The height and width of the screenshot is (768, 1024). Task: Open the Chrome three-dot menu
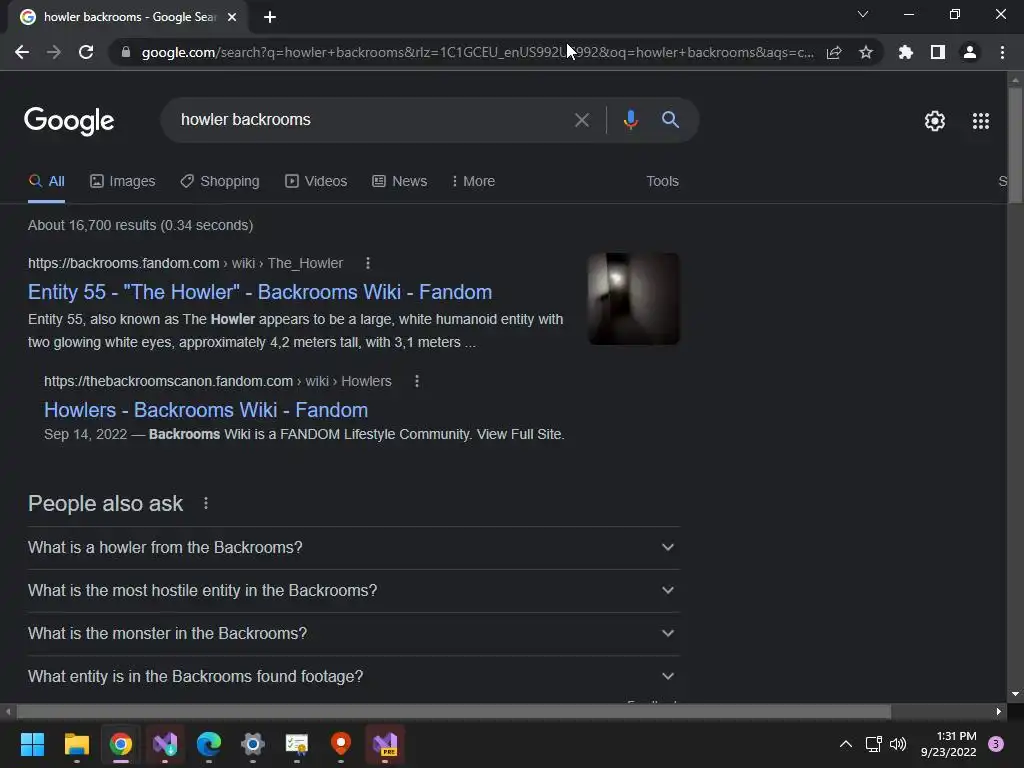pyautogui.click(x=1002, y=52)
